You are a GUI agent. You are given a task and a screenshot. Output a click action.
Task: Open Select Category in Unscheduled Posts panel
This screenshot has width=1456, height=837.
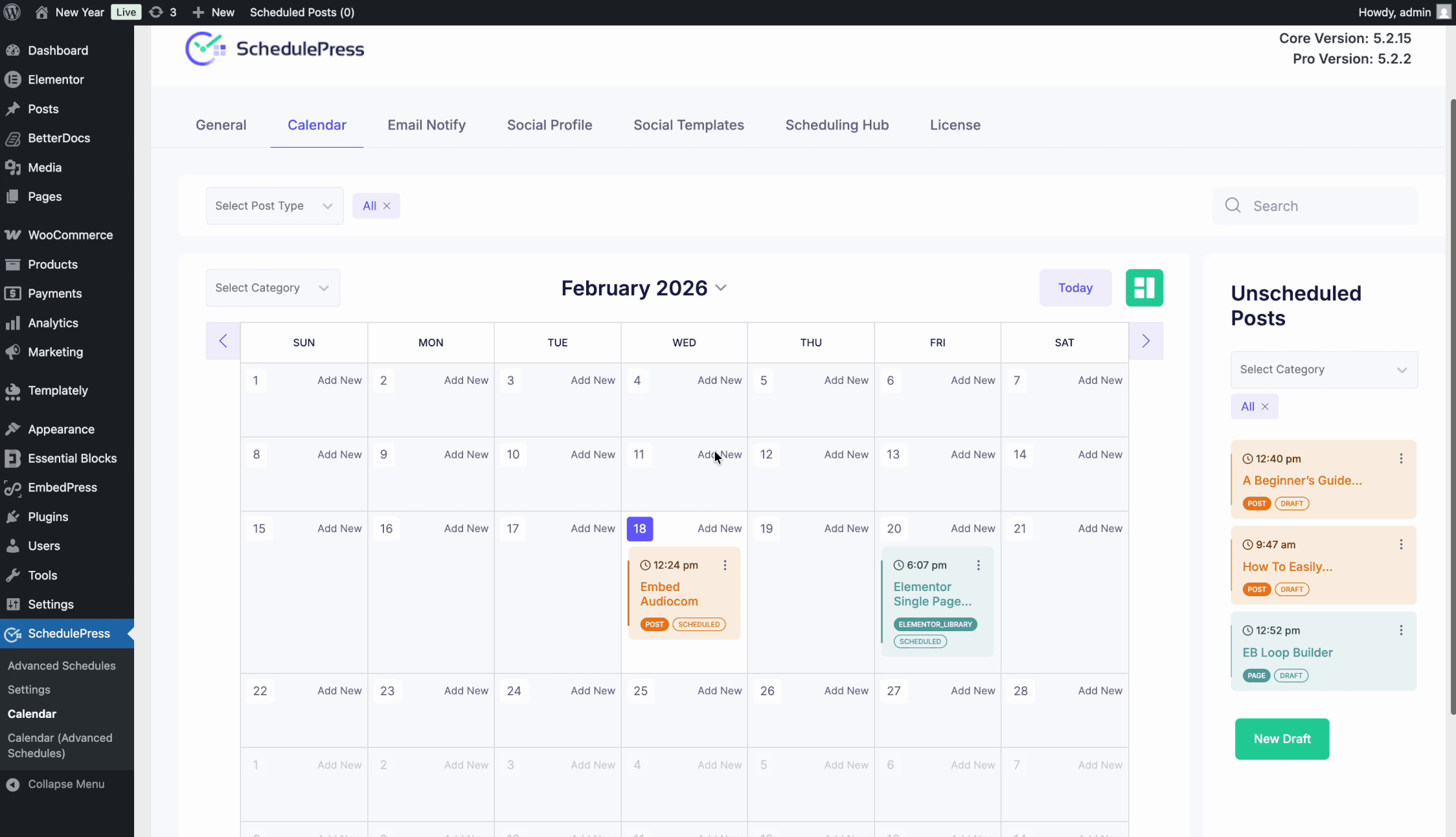1323,370
